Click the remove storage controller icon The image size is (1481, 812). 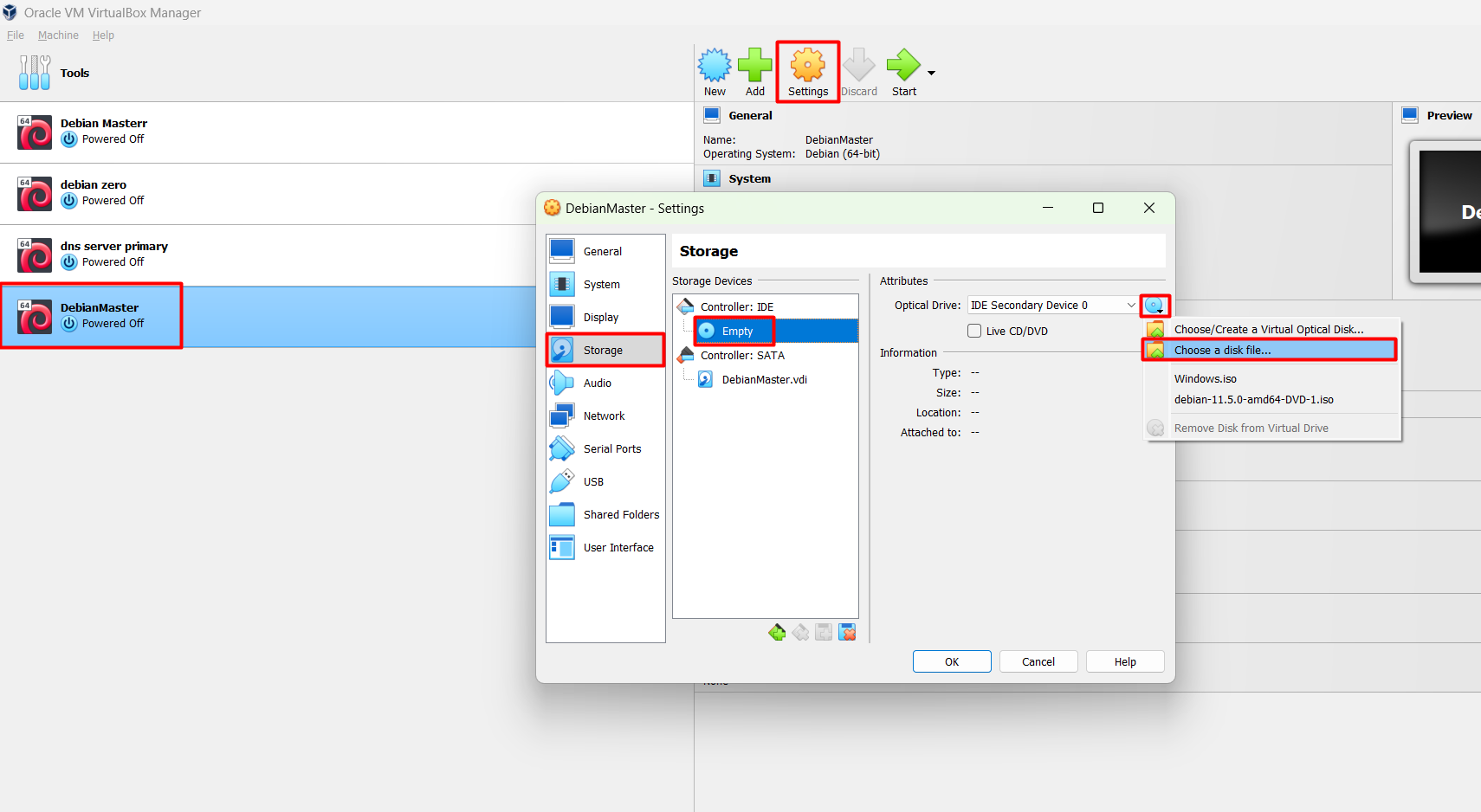(x=800, y=633)
